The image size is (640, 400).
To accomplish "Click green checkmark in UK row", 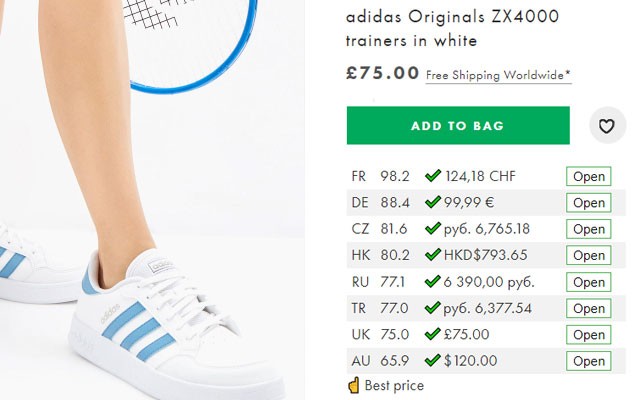I will pos(433,334).
